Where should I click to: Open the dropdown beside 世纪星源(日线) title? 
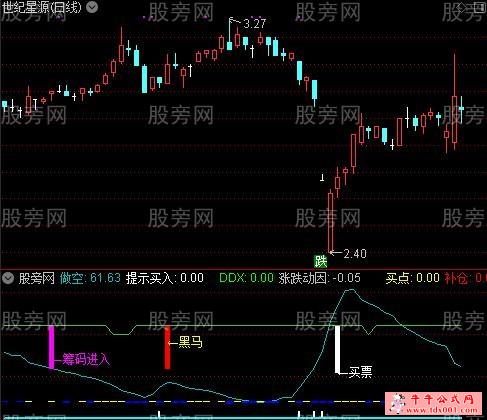click(x=92, y=7)
